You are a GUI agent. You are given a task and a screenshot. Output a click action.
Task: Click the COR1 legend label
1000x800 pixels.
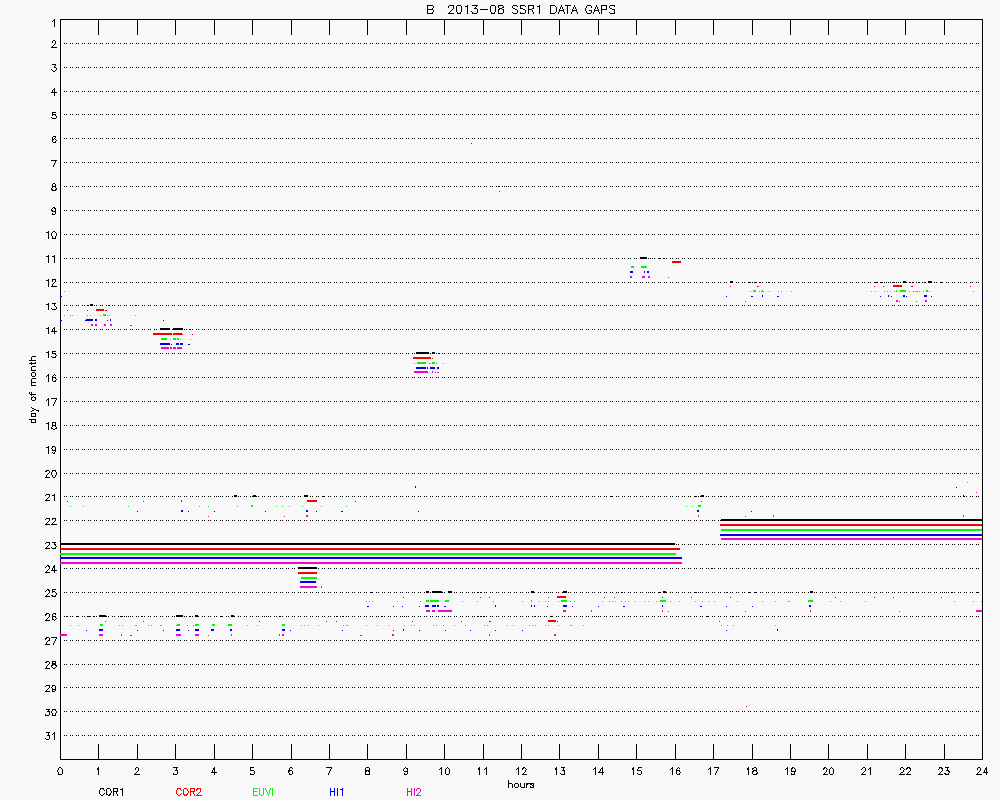(111, 792)
